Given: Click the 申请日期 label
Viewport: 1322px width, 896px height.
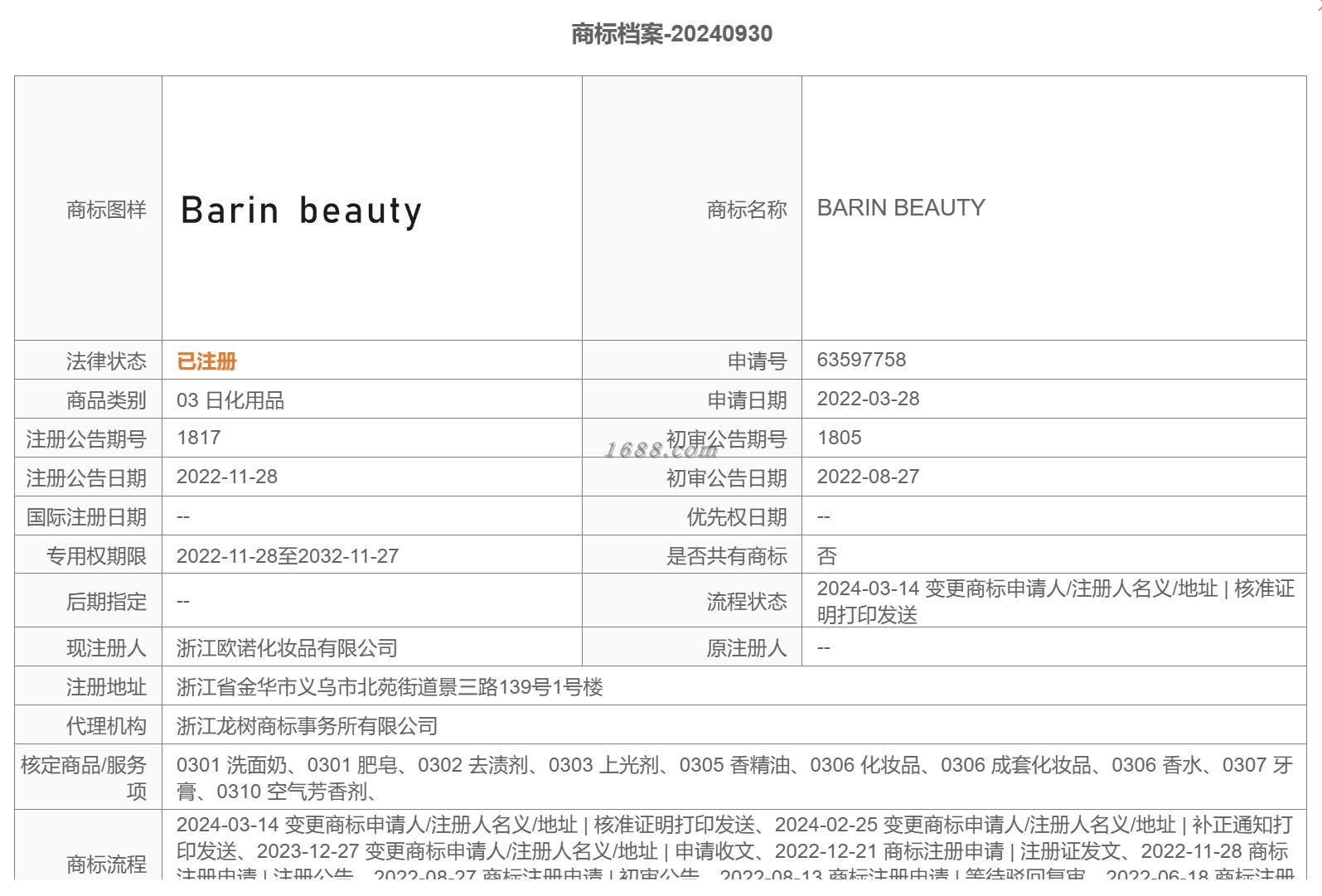Looking at the screenshot, I should click(747, 400).
